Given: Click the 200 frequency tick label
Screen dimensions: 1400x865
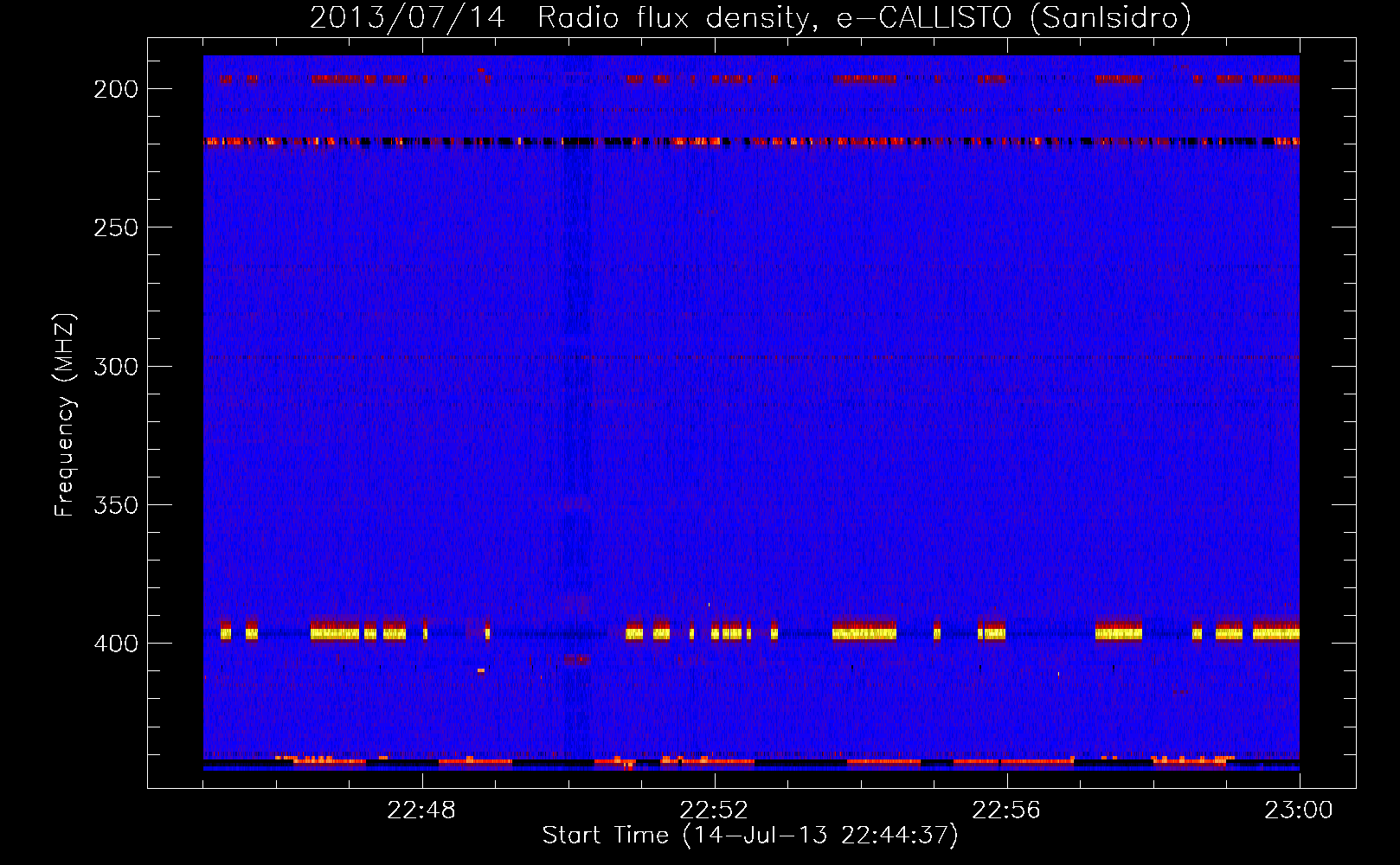Looking at the screenshot, I should (x=116, y=89).
